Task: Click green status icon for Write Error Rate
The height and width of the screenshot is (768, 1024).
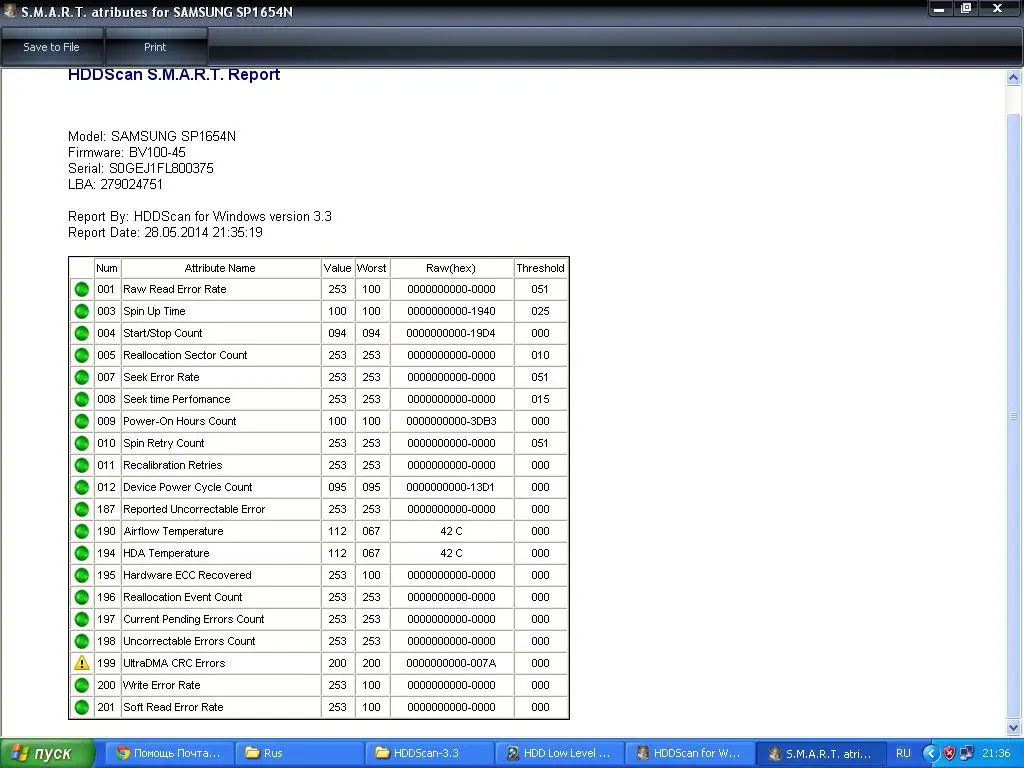Action: pyautogui.click(x=82, y=685)
